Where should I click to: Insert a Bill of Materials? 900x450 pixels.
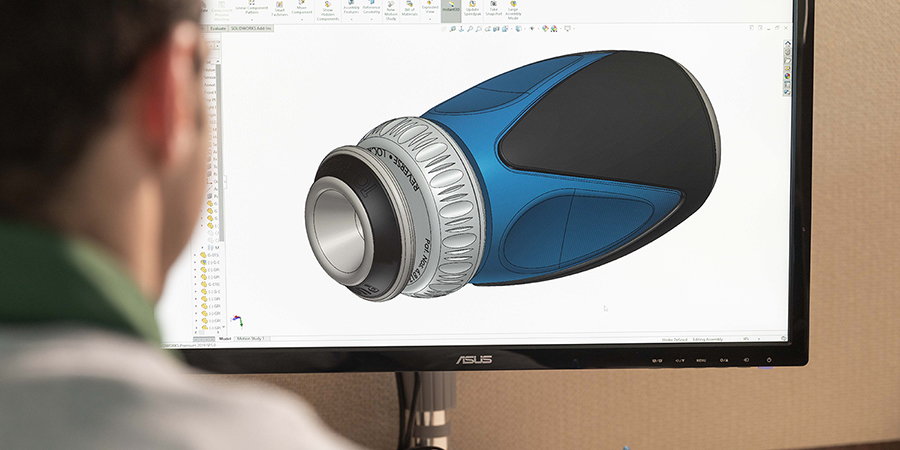coord(409,9)
